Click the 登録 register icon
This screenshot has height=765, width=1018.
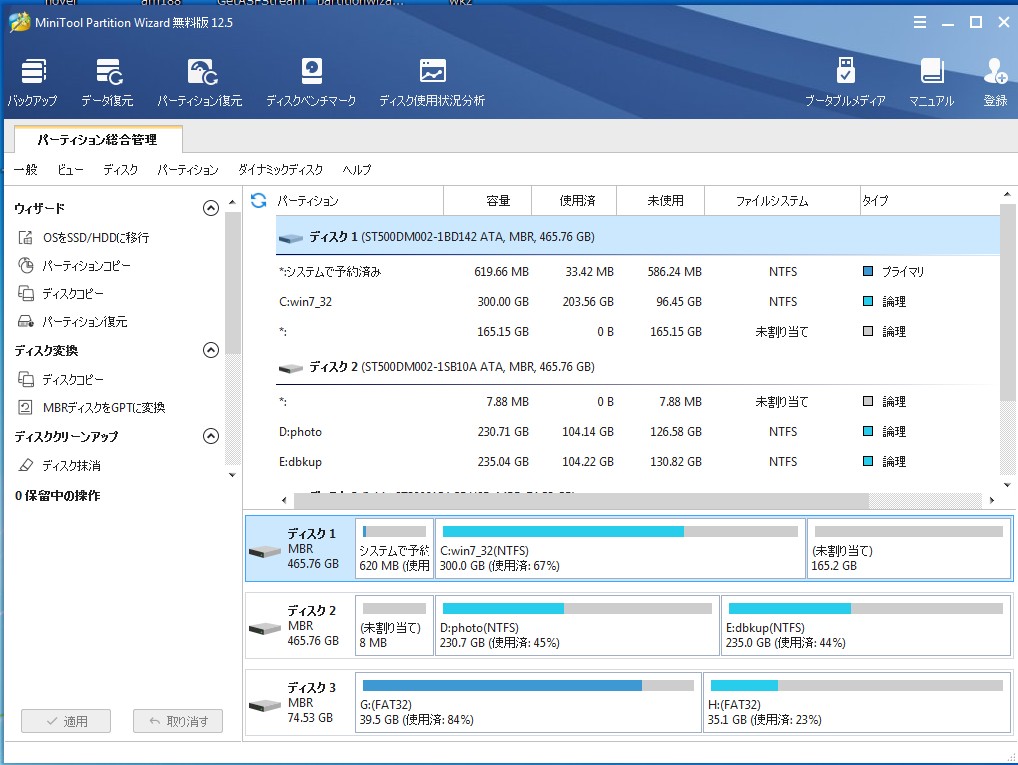tap(995, 82)
